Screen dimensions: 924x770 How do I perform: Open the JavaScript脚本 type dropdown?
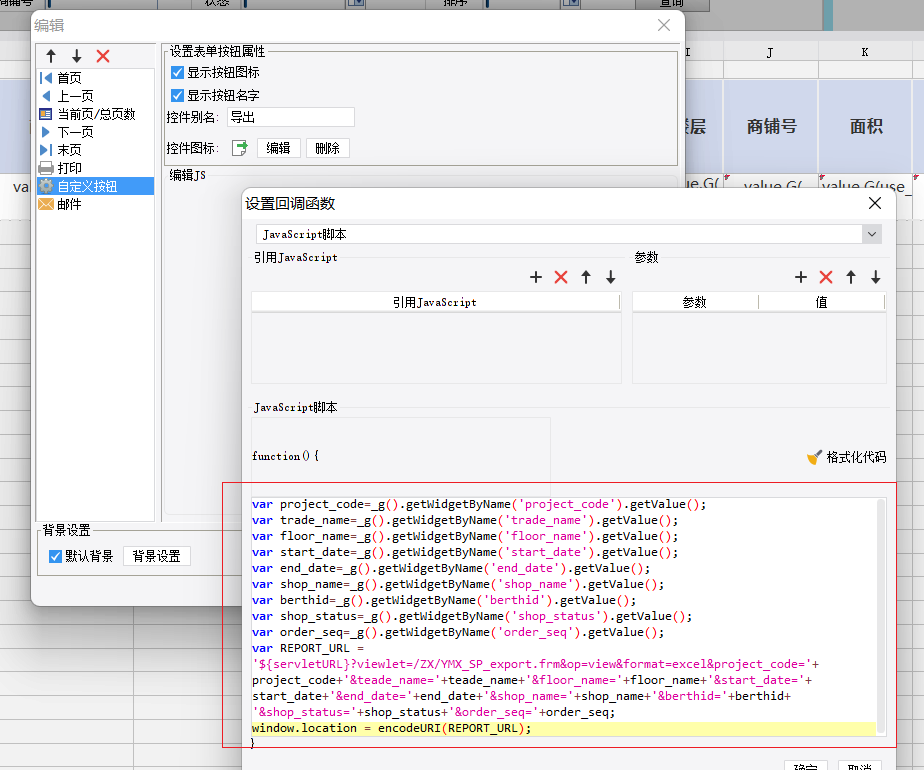(x=872, y=234)
